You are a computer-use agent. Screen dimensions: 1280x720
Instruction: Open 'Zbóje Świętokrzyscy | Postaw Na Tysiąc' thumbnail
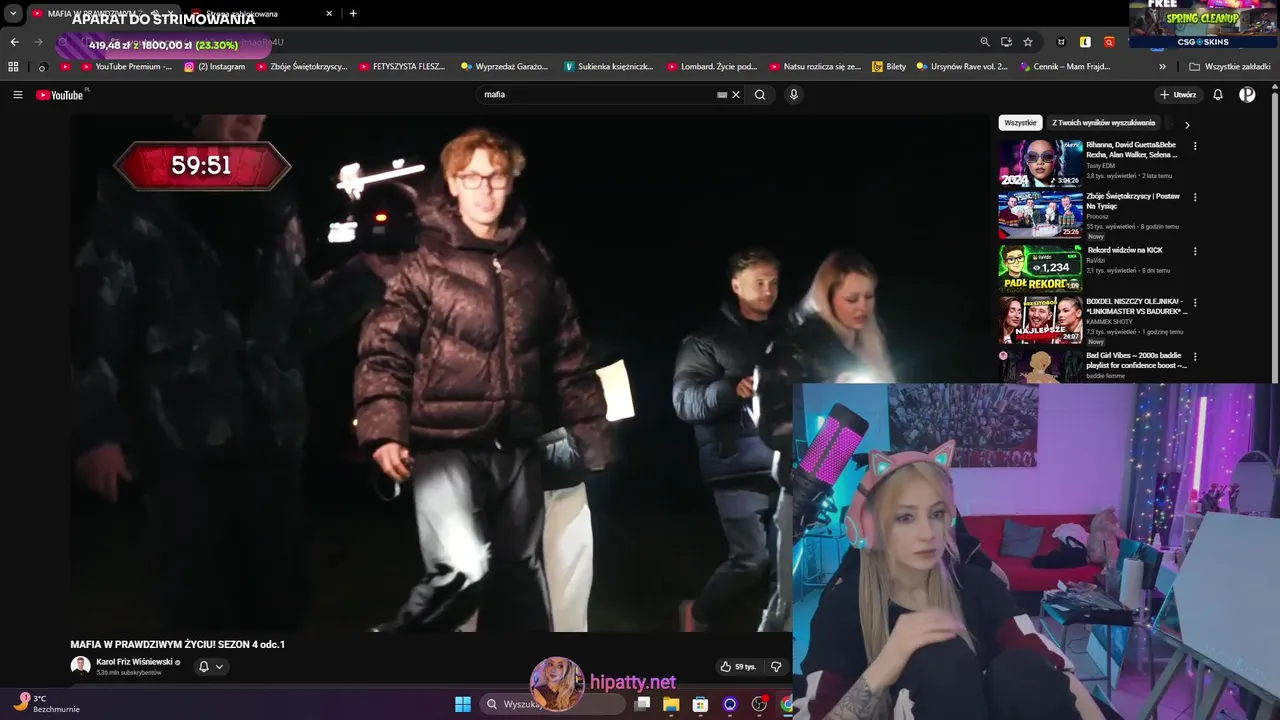[x=1040, y=214]
